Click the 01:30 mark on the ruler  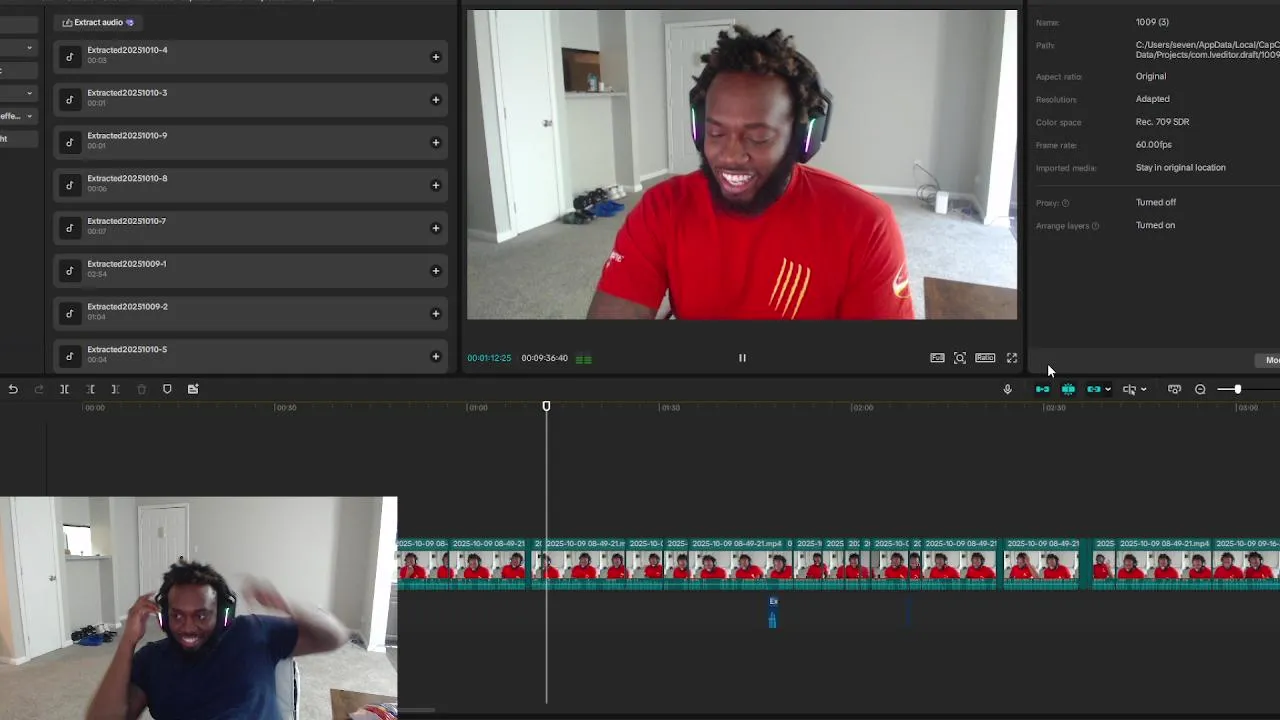click(670, 408)
